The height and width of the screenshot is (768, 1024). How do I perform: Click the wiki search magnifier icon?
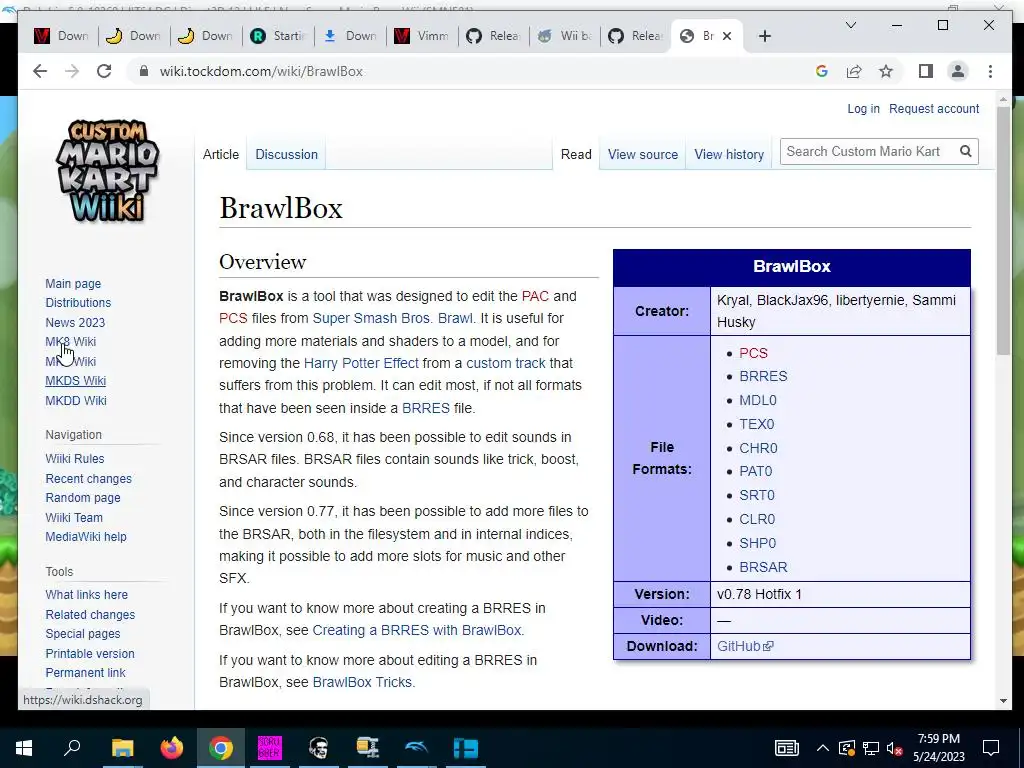click(x=965, y=152)
